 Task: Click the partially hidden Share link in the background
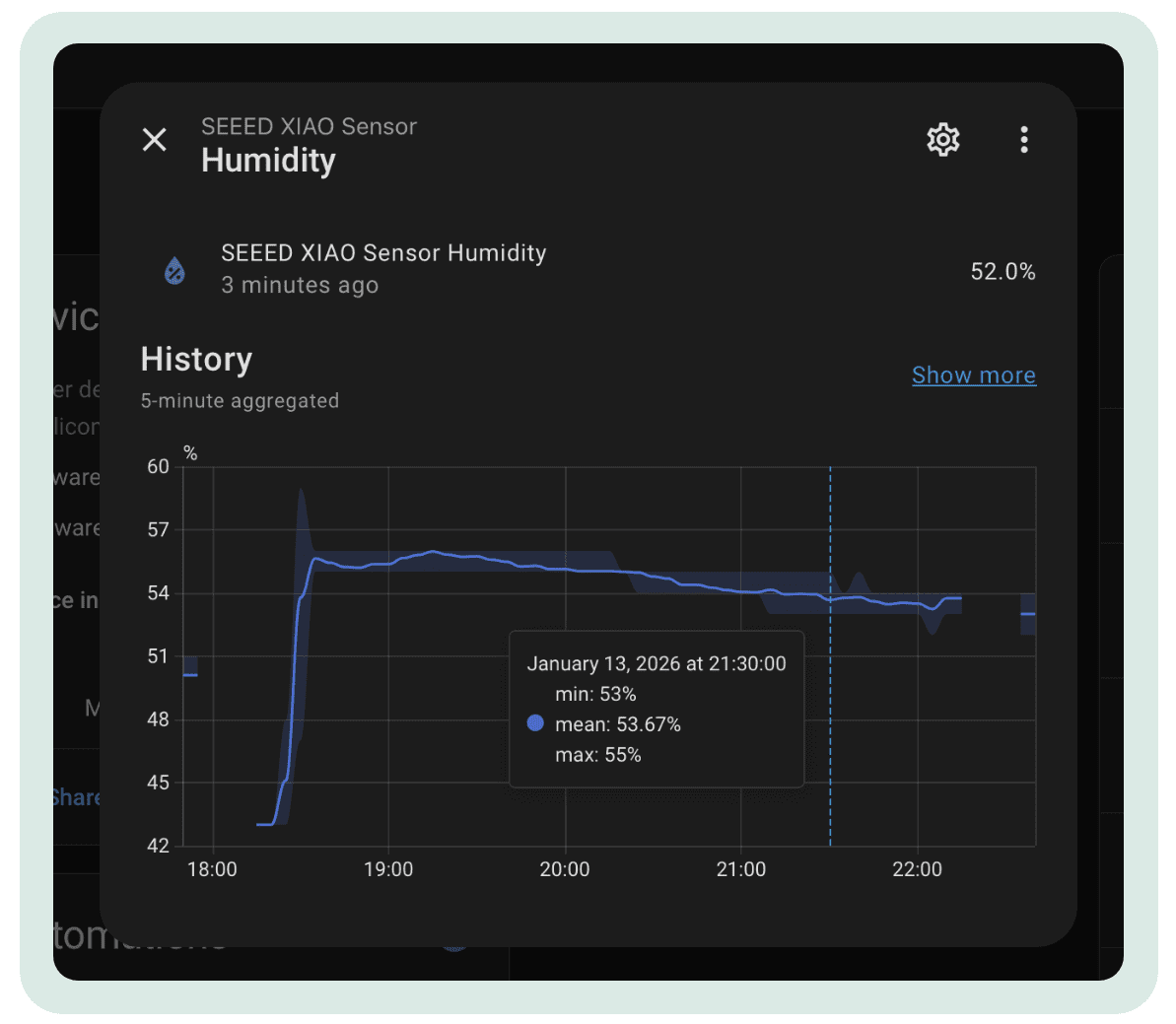[76, 797]
